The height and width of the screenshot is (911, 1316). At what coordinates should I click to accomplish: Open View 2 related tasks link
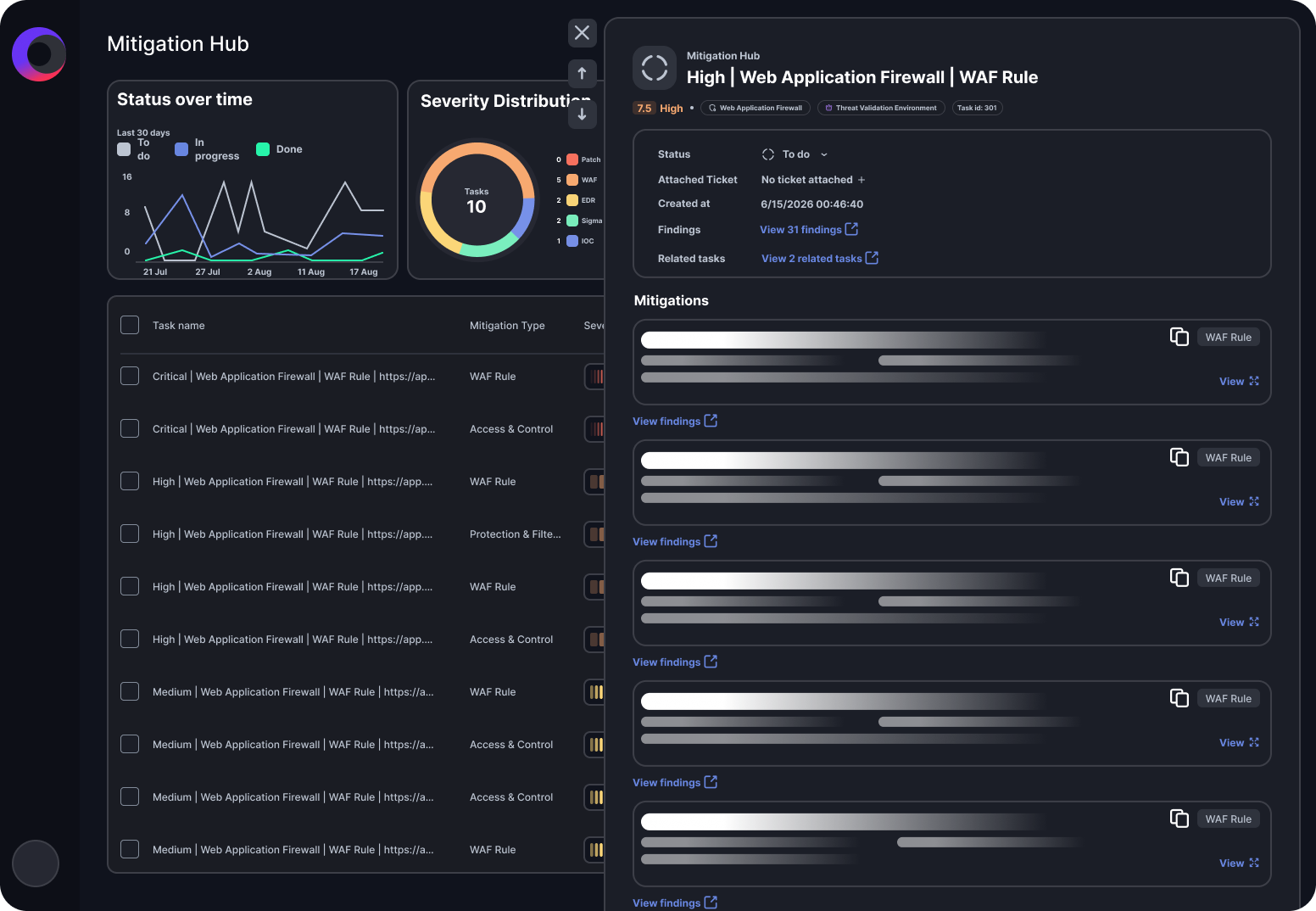819,259
